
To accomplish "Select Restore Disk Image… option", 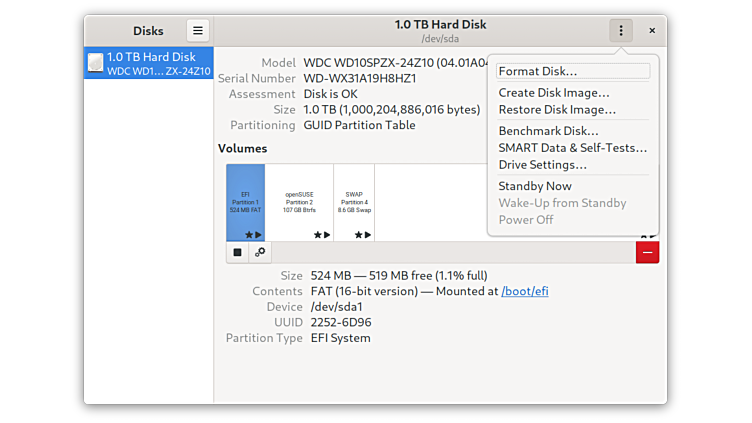I will coord(557,109).
